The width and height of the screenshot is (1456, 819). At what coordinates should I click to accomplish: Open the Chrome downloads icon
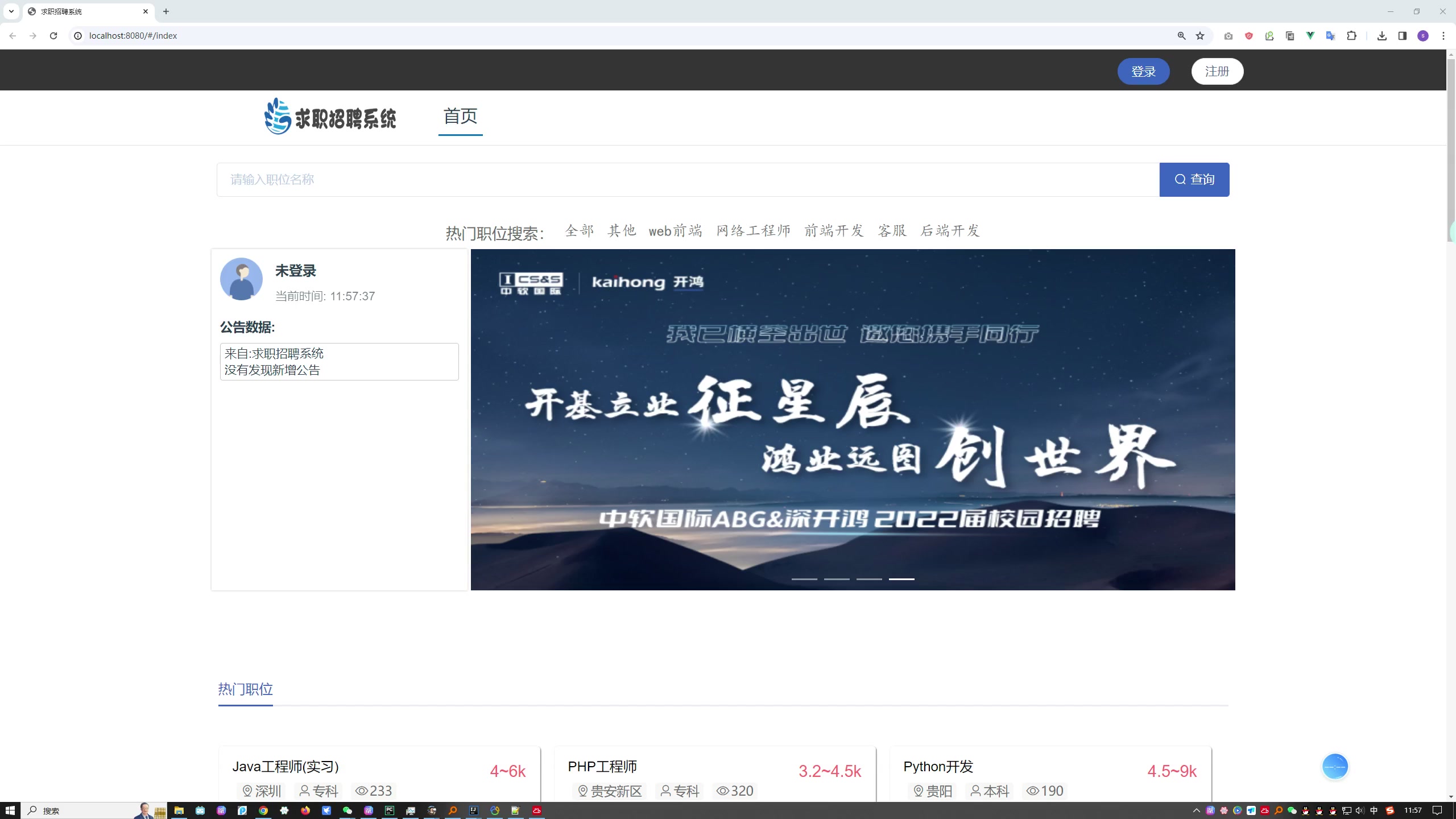(x=1382, y=36)
